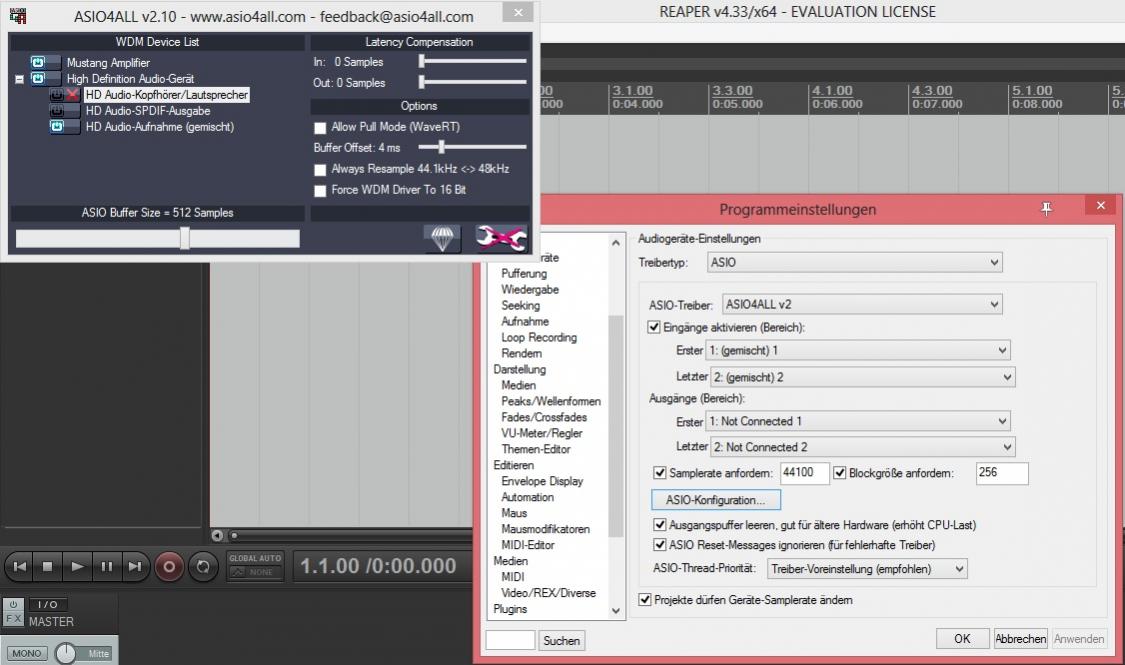
Task: Click the Suchen search button
Action: (561, 641)
